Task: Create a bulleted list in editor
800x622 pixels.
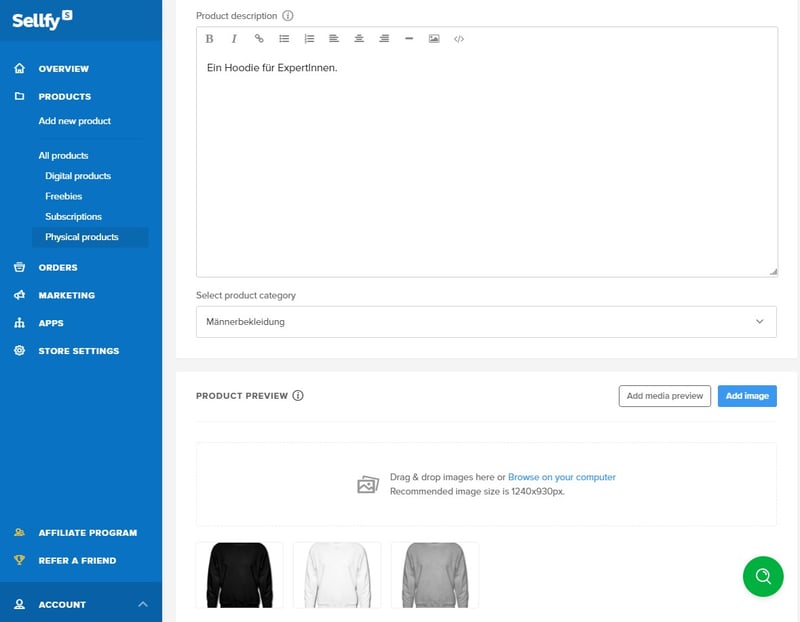Action: 284,39
